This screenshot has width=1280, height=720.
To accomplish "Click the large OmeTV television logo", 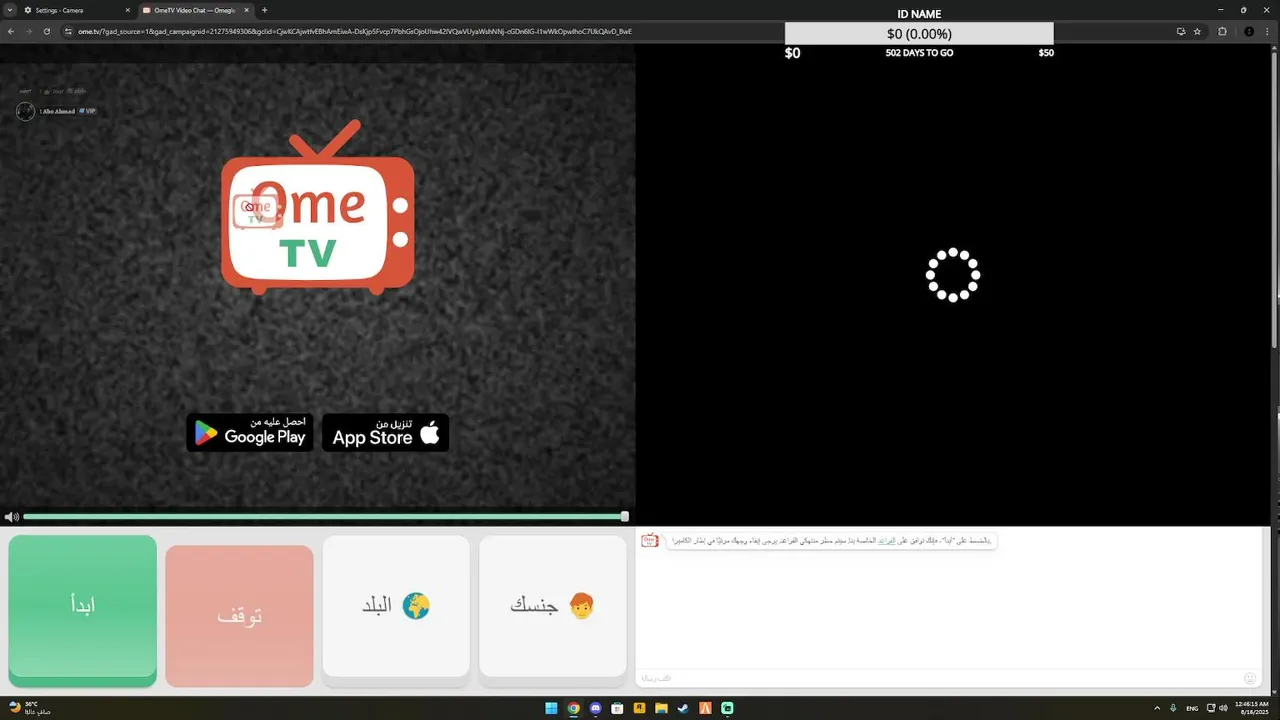I will point(317,207).
